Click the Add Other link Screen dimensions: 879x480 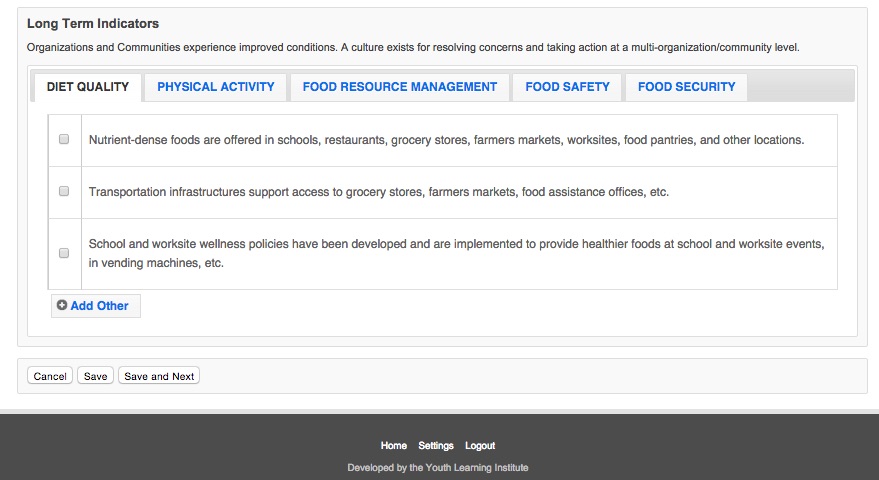(99, 306)
